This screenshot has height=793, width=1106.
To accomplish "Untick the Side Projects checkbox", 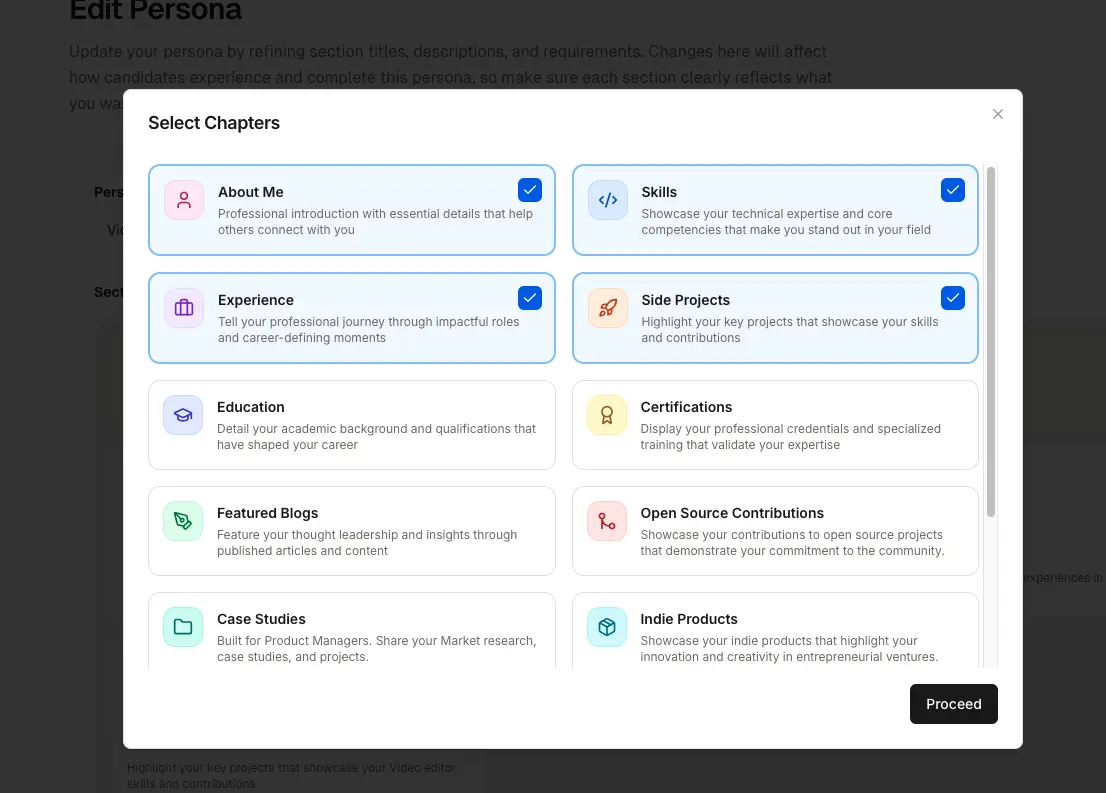I will [x=953, y=298].
